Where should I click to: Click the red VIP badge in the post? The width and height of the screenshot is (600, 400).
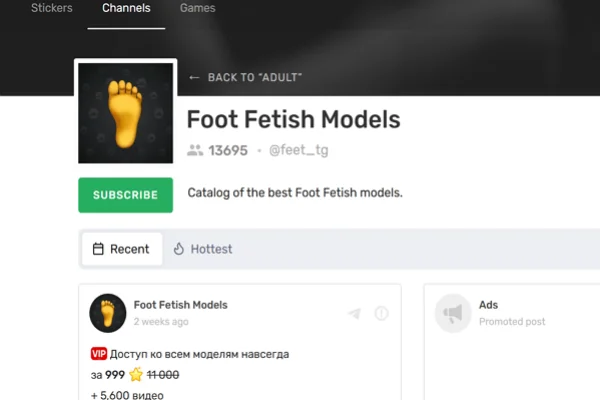coord(99,354)
